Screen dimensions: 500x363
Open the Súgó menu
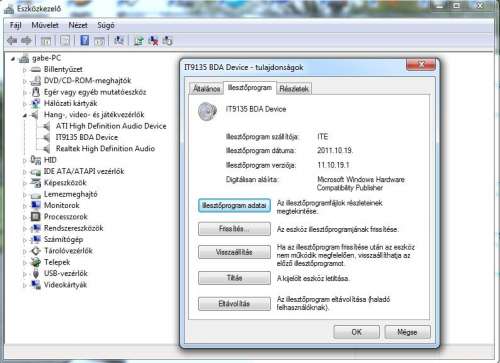(x=106, y=25)
